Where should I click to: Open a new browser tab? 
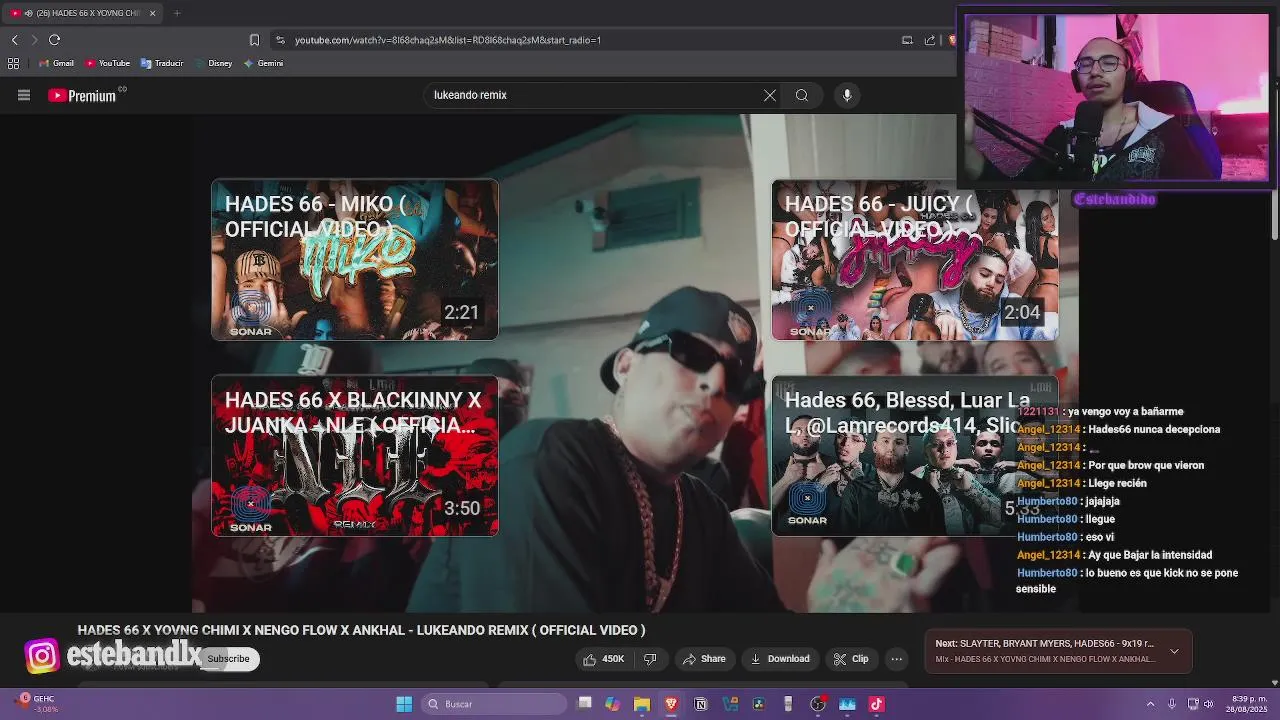point(177,13)
